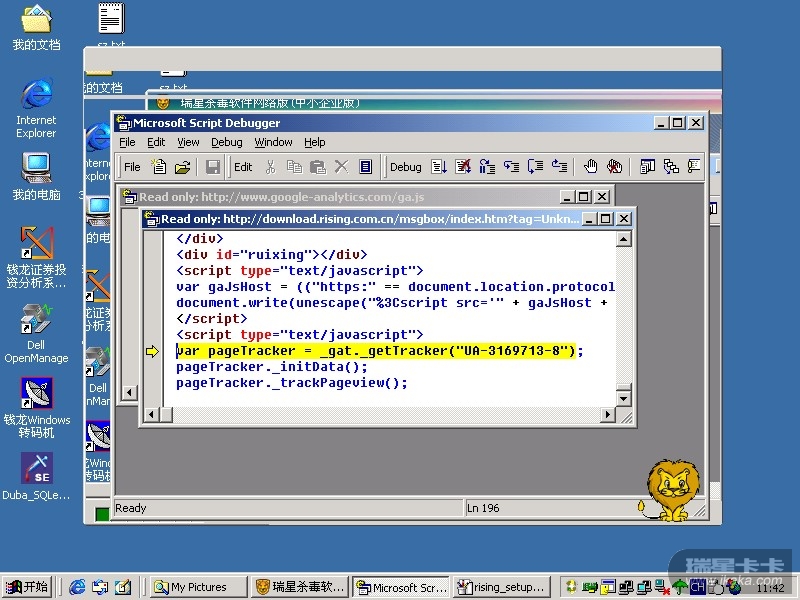The height and width of the screenshot is (600, 800).
Task: Step out of the current function
Action: tap(559, 166)
